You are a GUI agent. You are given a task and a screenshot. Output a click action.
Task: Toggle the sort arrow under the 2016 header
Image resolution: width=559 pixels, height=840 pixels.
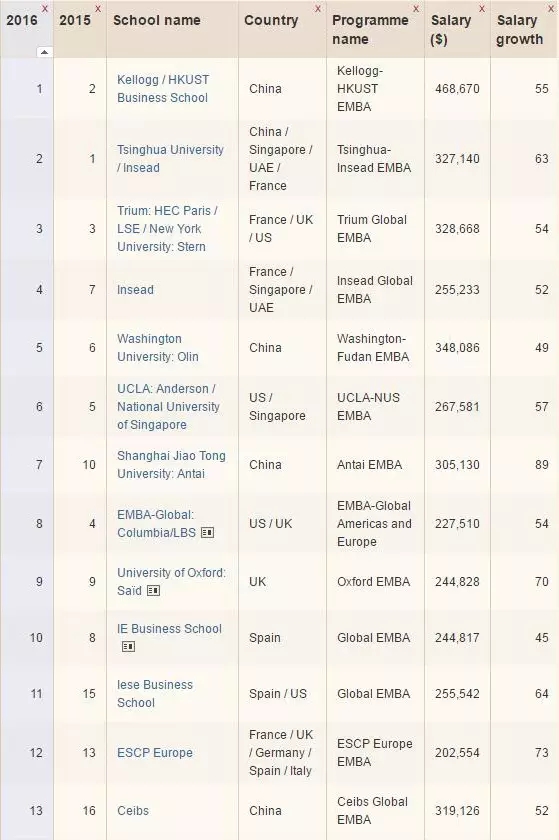click(x=44, y=52)
